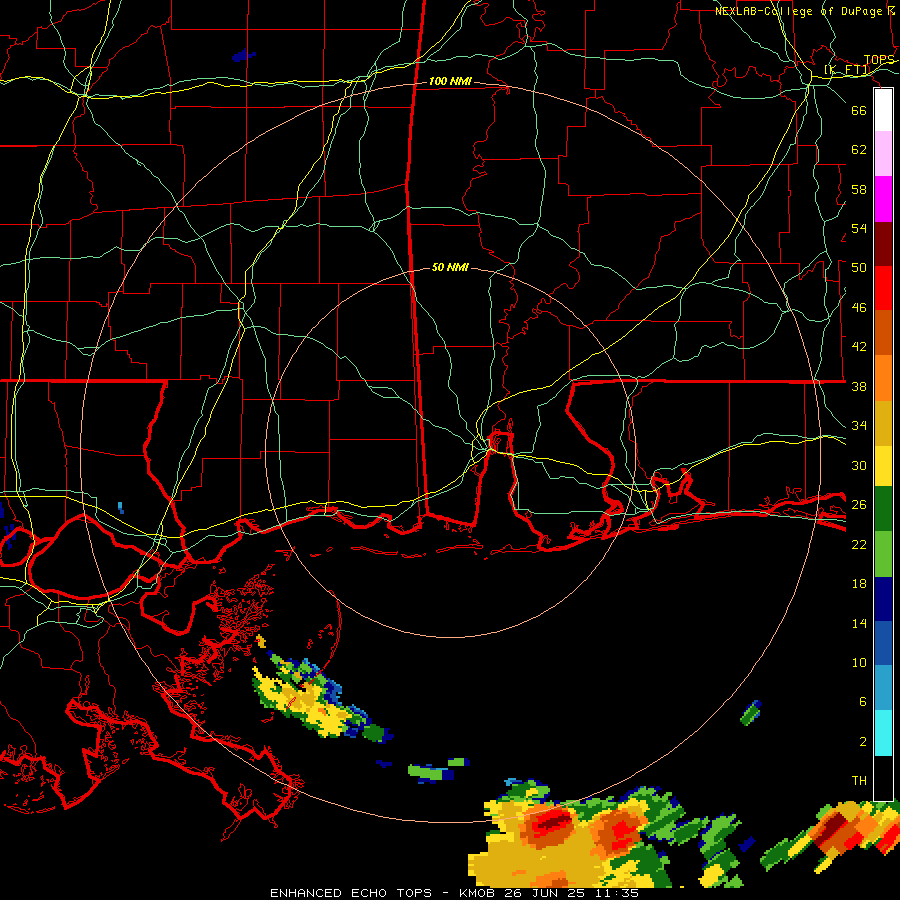Click the gold legend swatch
Image resolution: width=900 pixels, height=900 pixels.
pos(883,423)
